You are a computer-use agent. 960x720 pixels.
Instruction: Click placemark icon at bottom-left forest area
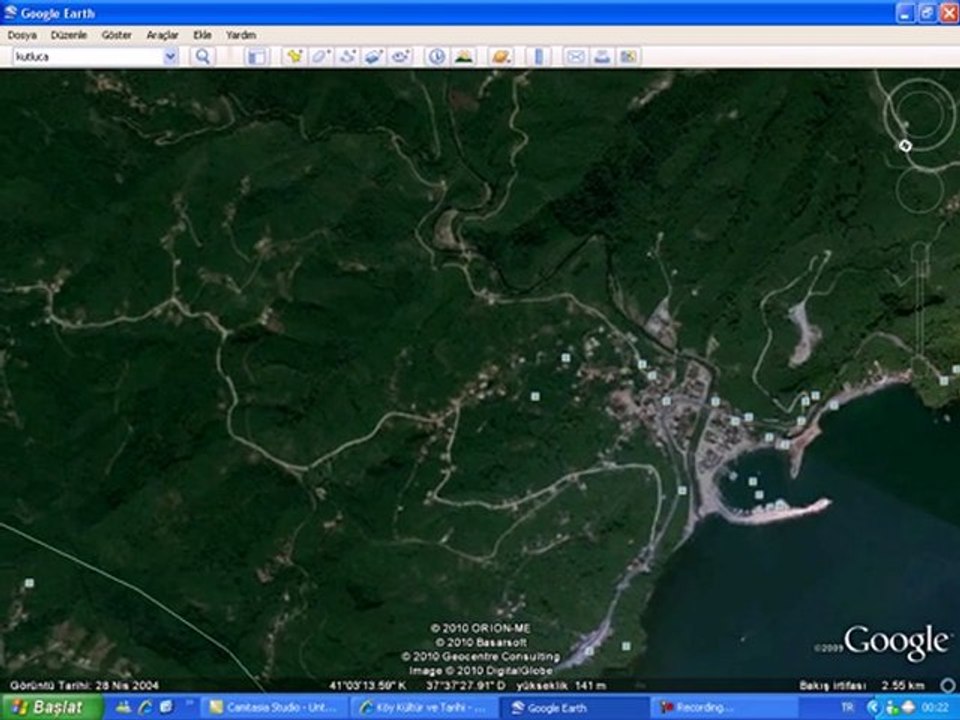[29, 583]
